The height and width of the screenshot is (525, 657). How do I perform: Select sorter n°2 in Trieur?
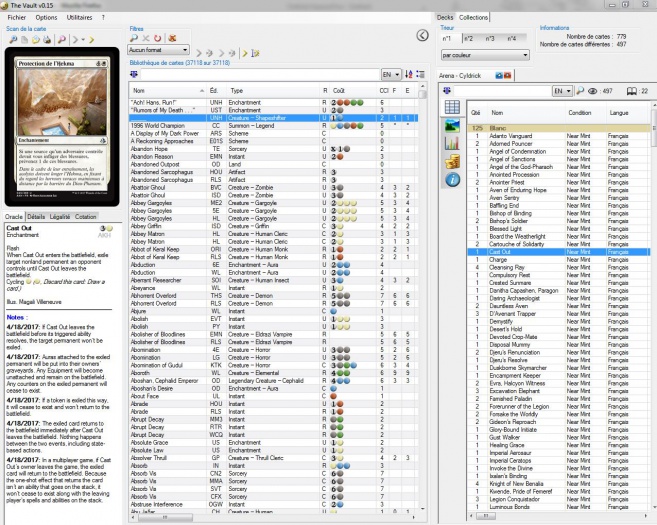(x=468, y=39)
